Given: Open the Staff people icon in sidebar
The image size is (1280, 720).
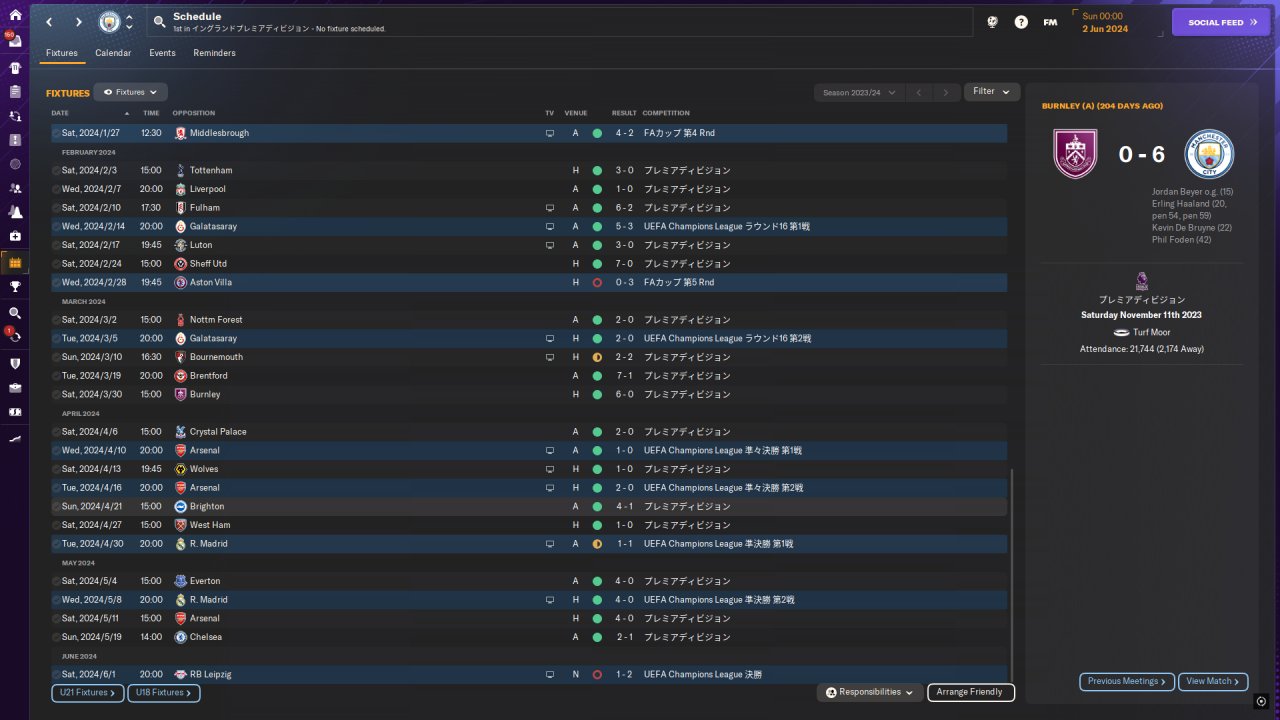Looking at the screenshot, I should click(x=15, y=188).
